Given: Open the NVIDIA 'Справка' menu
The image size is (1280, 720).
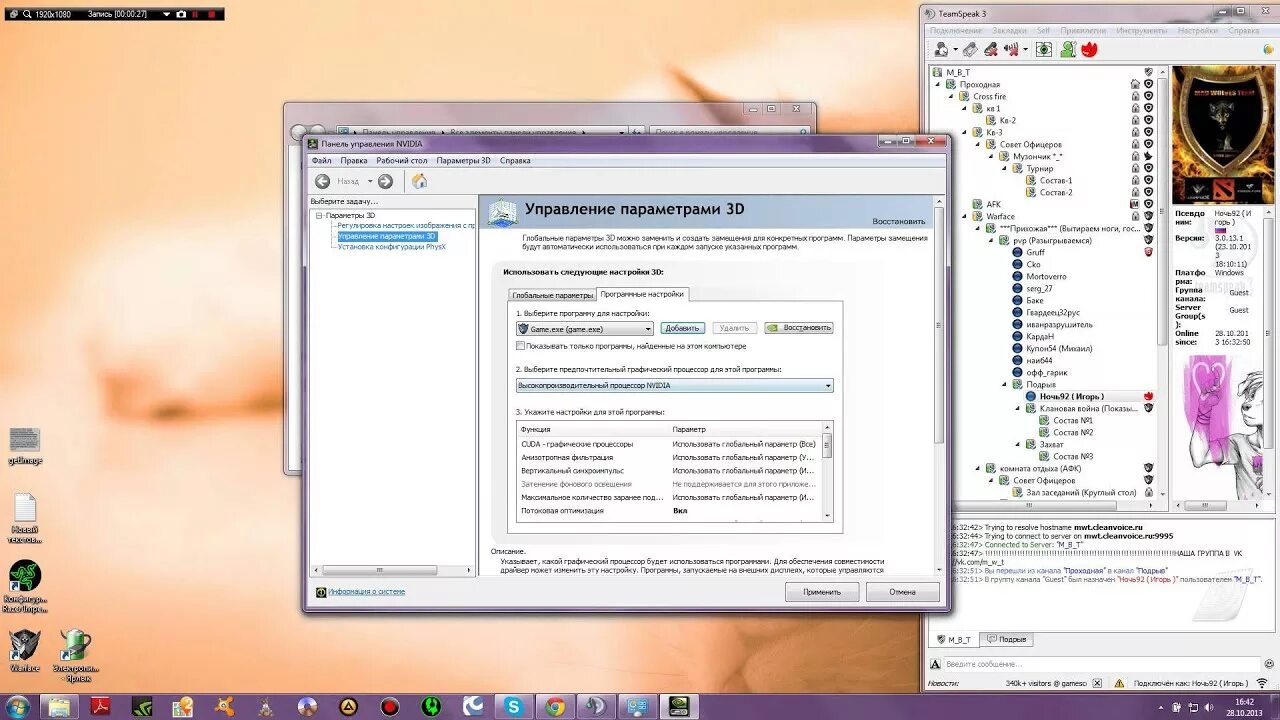Looking at the screenshot, I should pyautogui.click(x=515, y=160).
